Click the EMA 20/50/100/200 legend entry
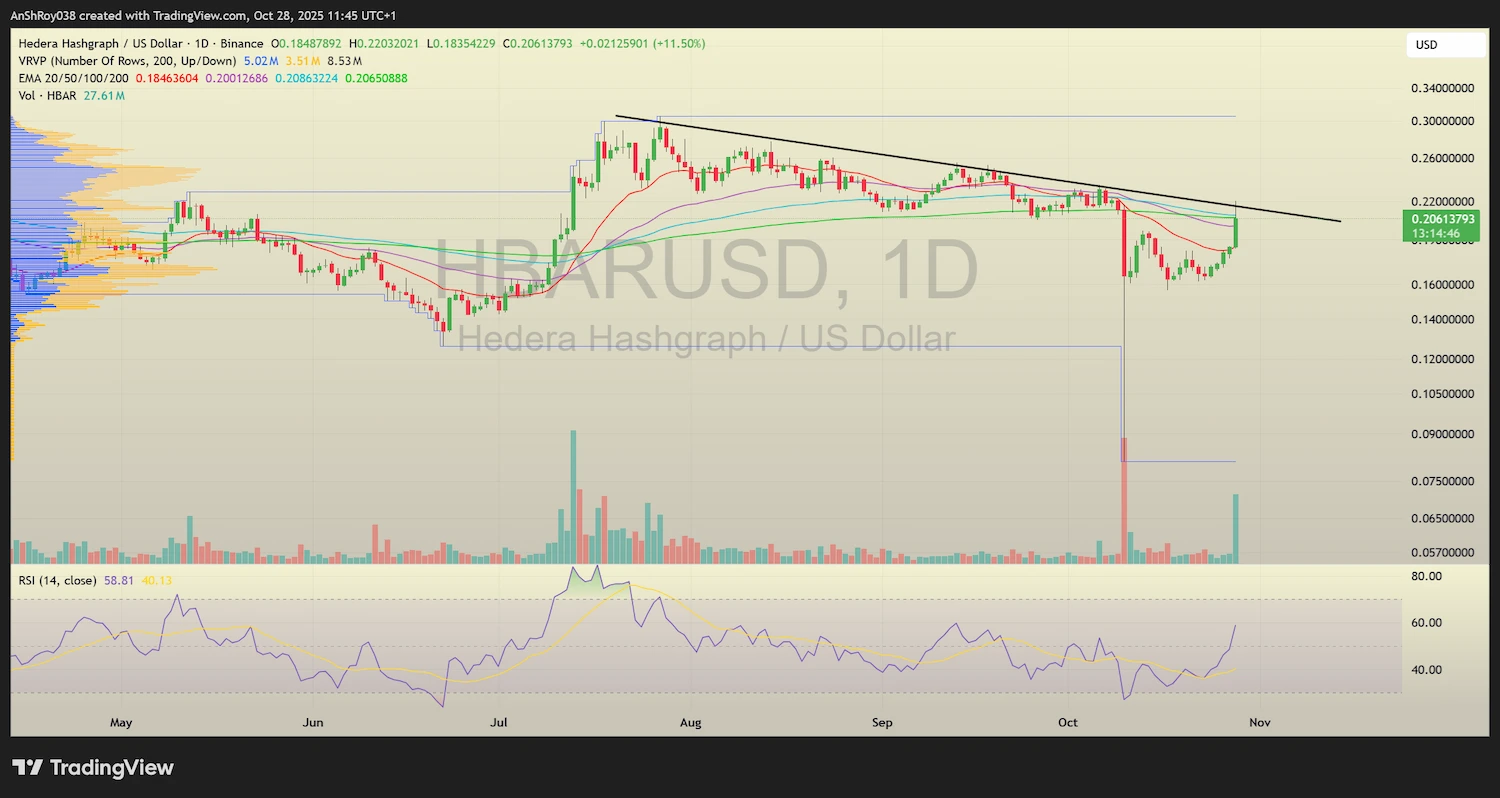Screen dimensions: 1500x798 (70, 78)
